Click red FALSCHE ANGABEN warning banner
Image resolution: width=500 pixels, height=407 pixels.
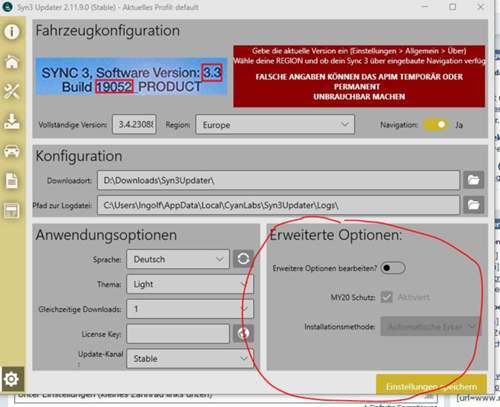click(x=359, y=76)
